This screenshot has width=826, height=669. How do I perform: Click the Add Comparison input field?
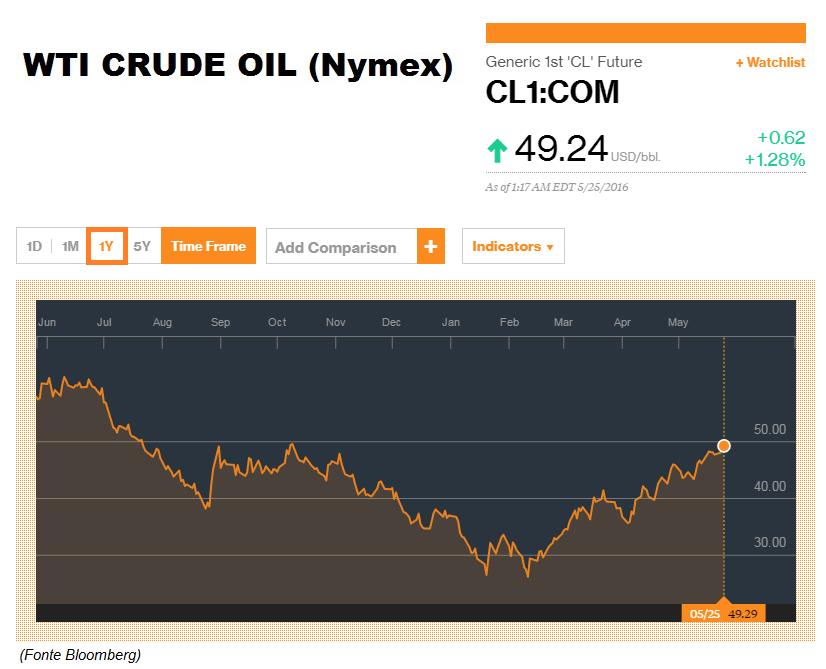[x=342, y=246]
